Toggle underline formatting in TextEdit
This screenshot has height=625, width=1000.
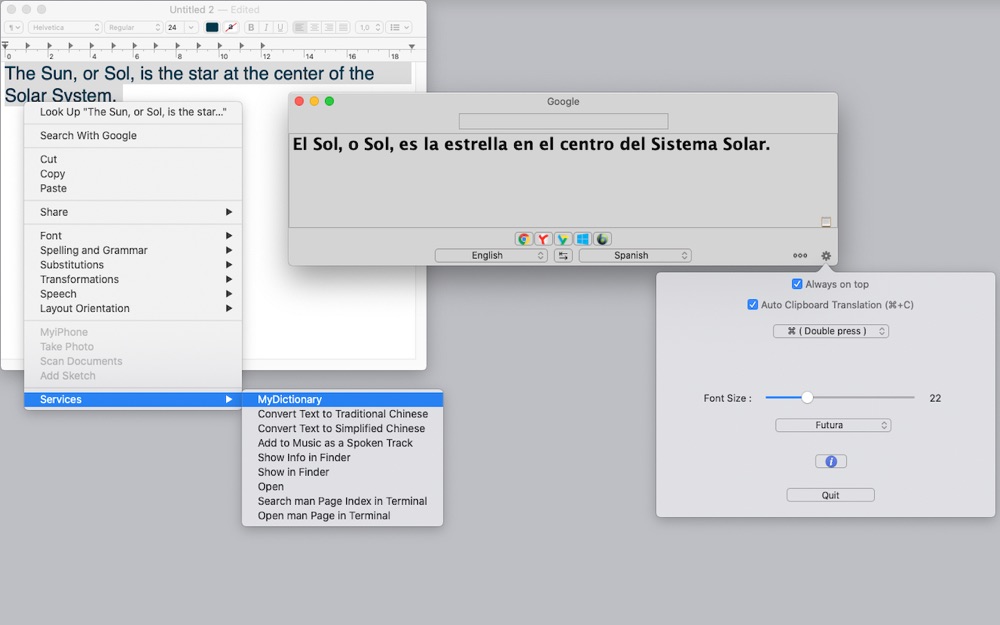[280, 27]
